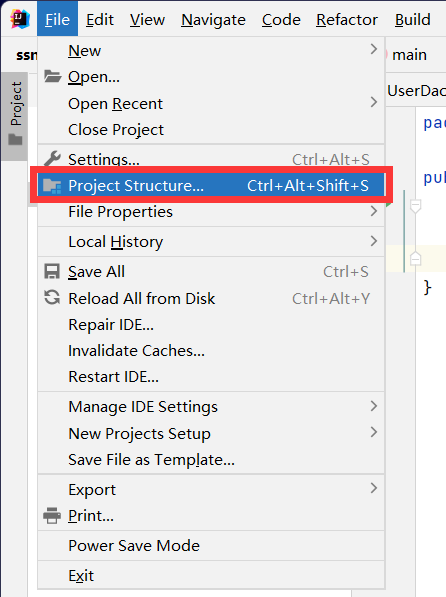This screenshot has width=446, height=597.
Task: Open the Refactor menu
Action: pos(347,19)
